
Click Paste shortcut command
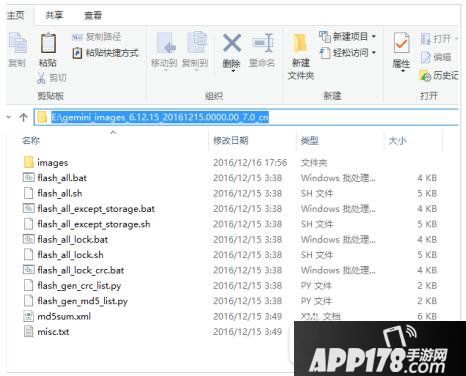(x=105, y=53)
